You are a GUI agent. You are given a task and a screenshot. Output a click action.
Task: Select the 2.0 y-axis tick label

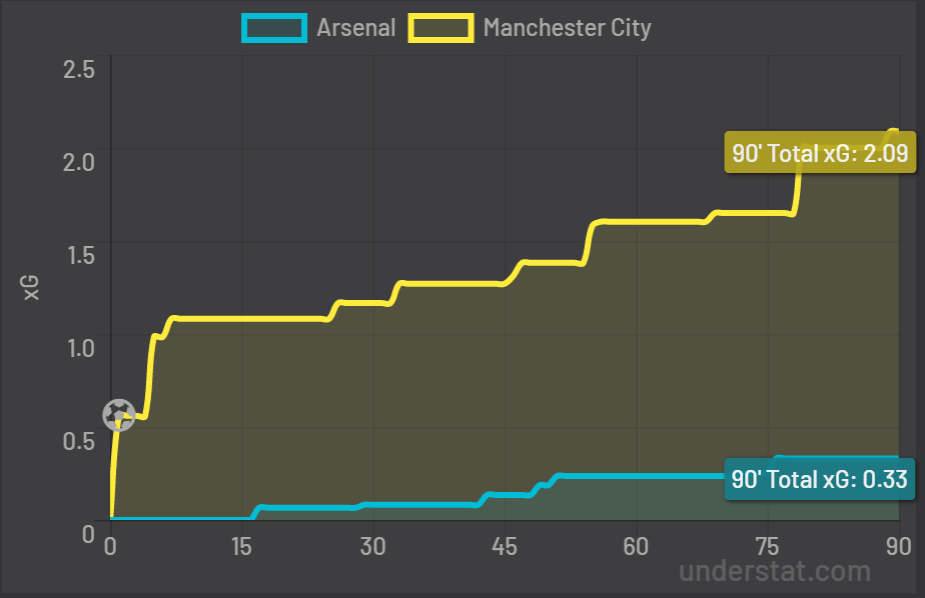click(x=79, y=162)
